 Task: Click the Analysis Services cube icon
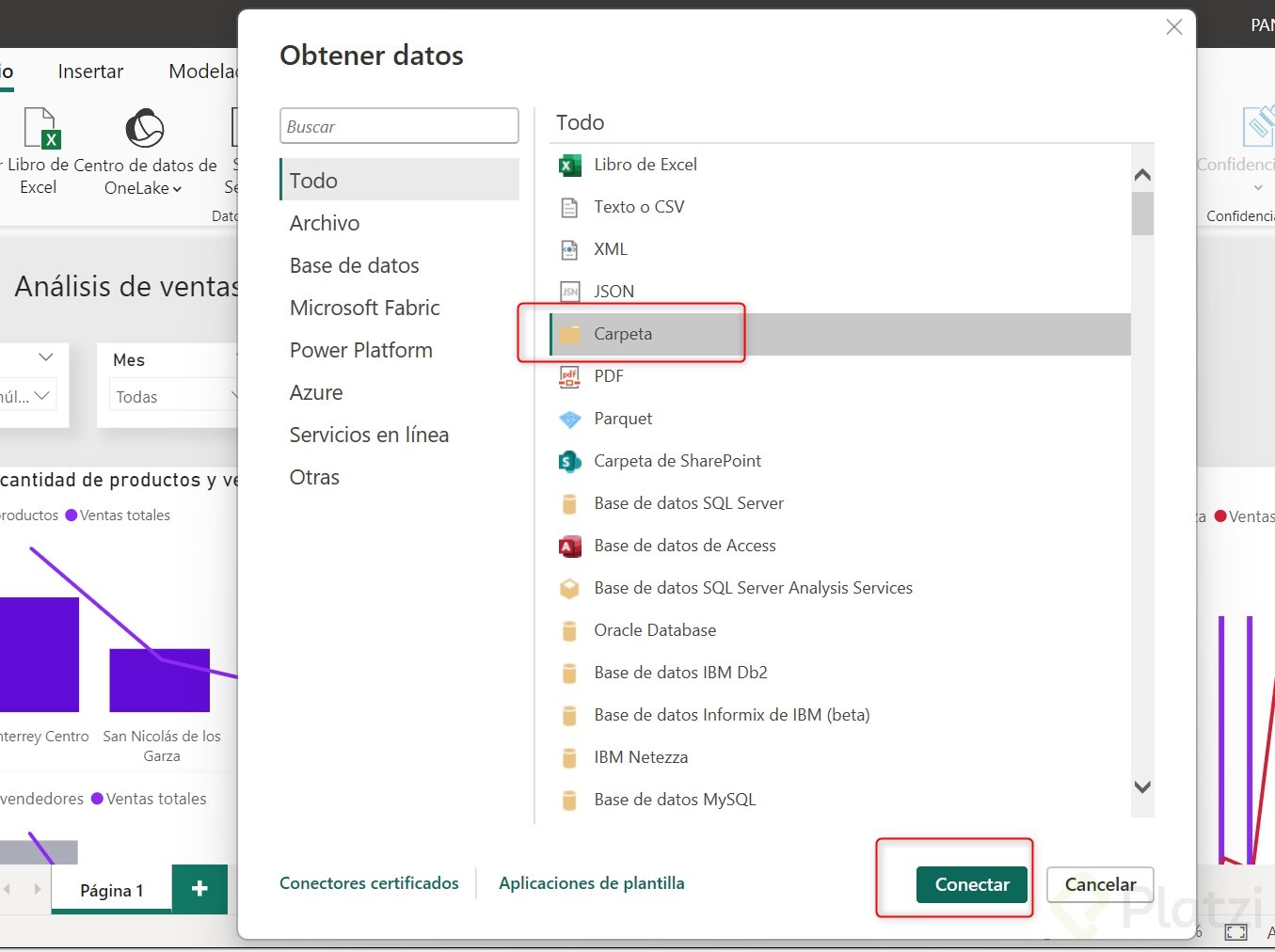pos(569,588)
